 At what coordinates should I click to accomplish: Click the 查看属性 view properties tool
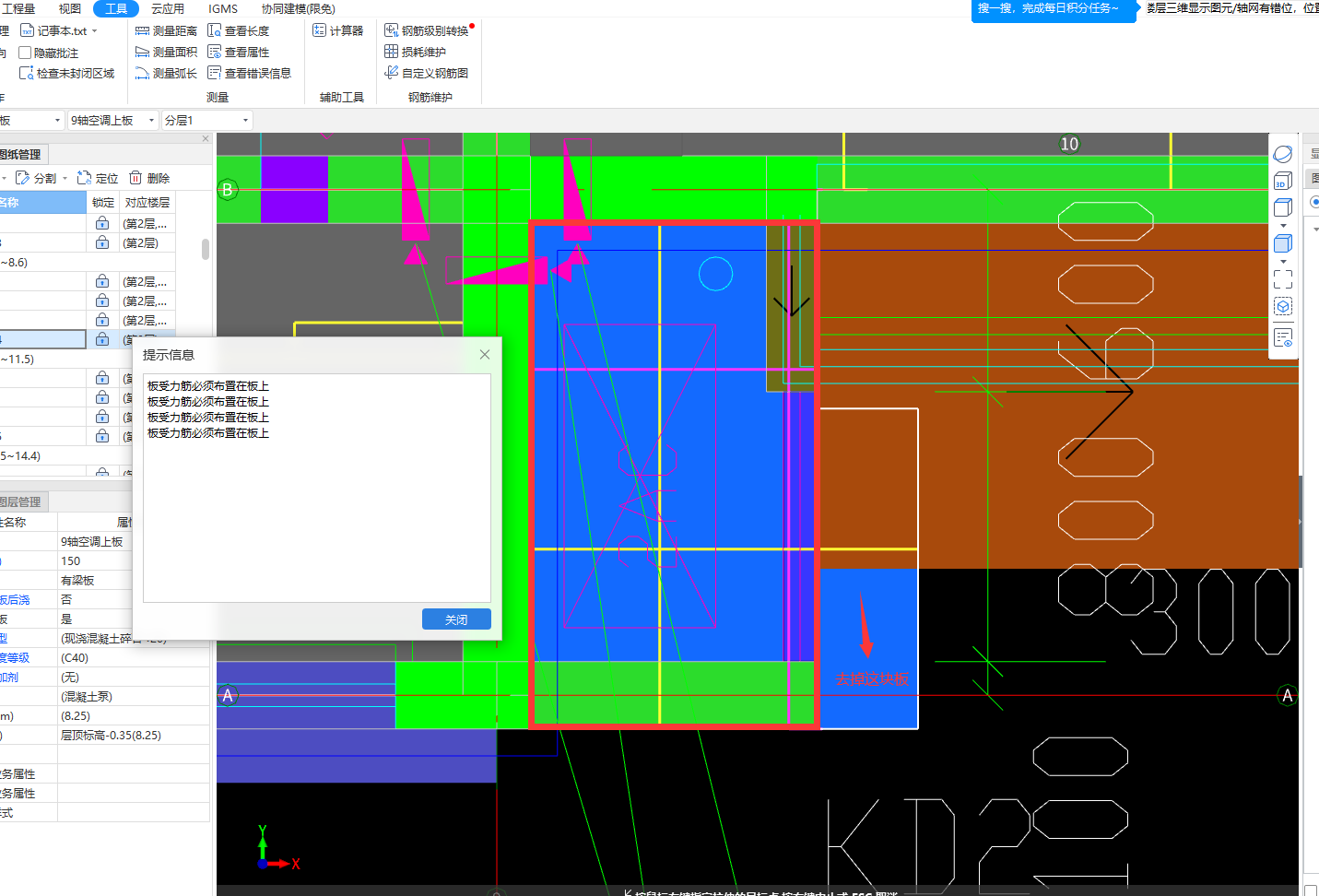(239, 52)
